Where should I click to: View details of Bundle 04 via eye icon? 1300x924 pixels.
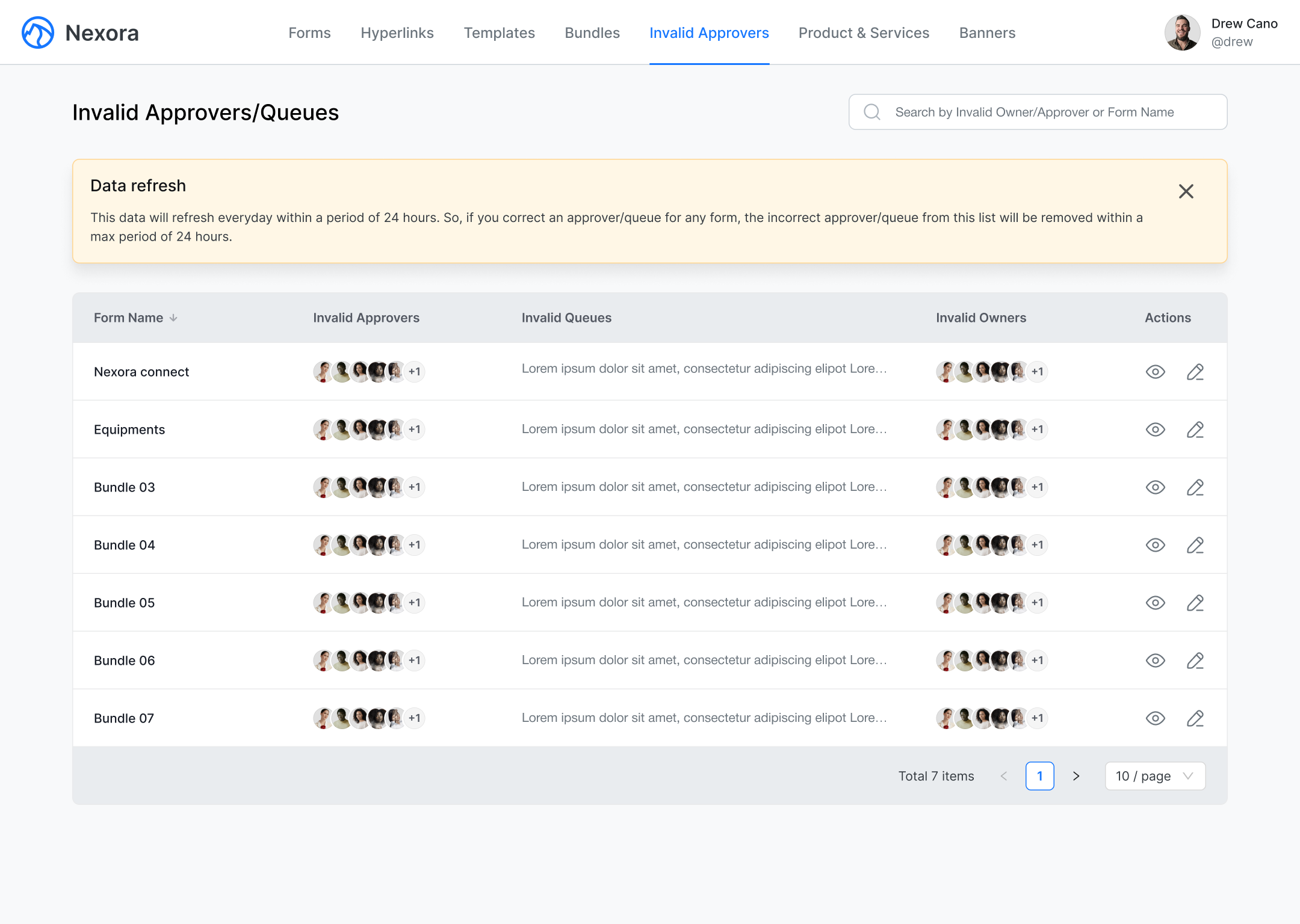[1156, 544]
